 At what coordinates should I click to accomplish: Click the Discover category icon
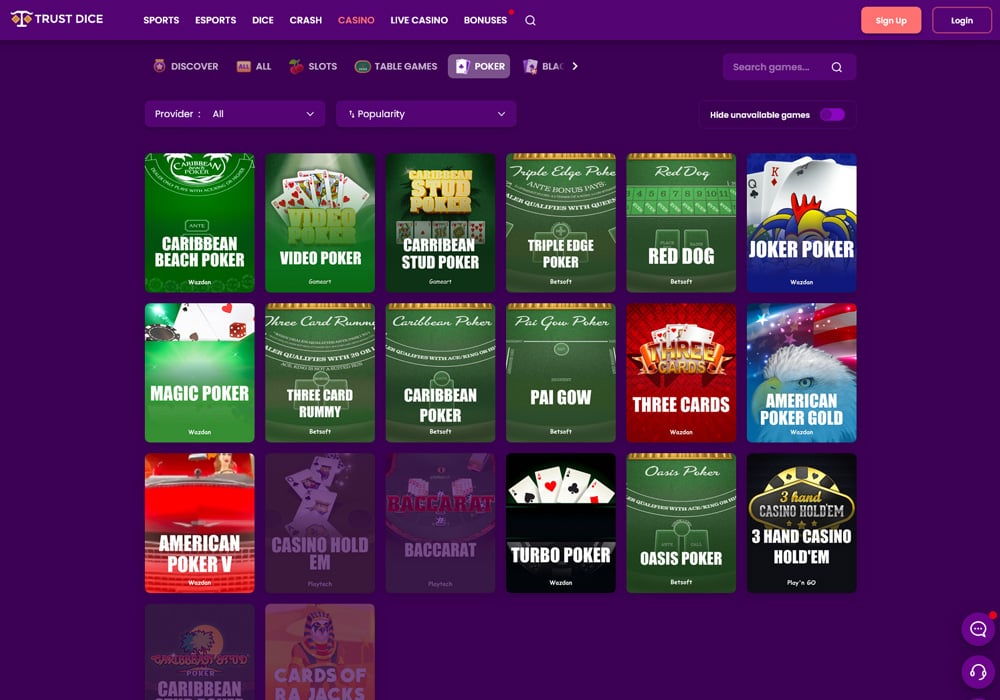[x=159, y=66]
